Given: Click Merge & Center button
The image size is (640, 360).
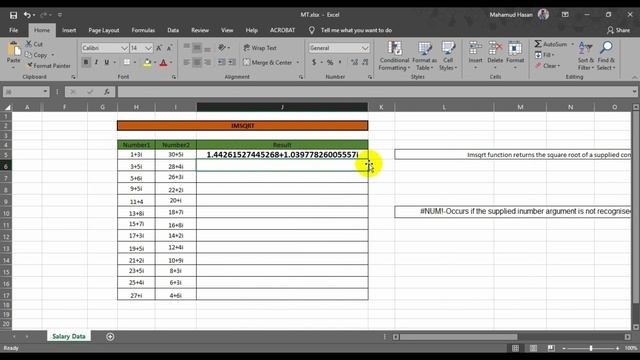Looking at the screenshot, I should [x=268, y=62].
